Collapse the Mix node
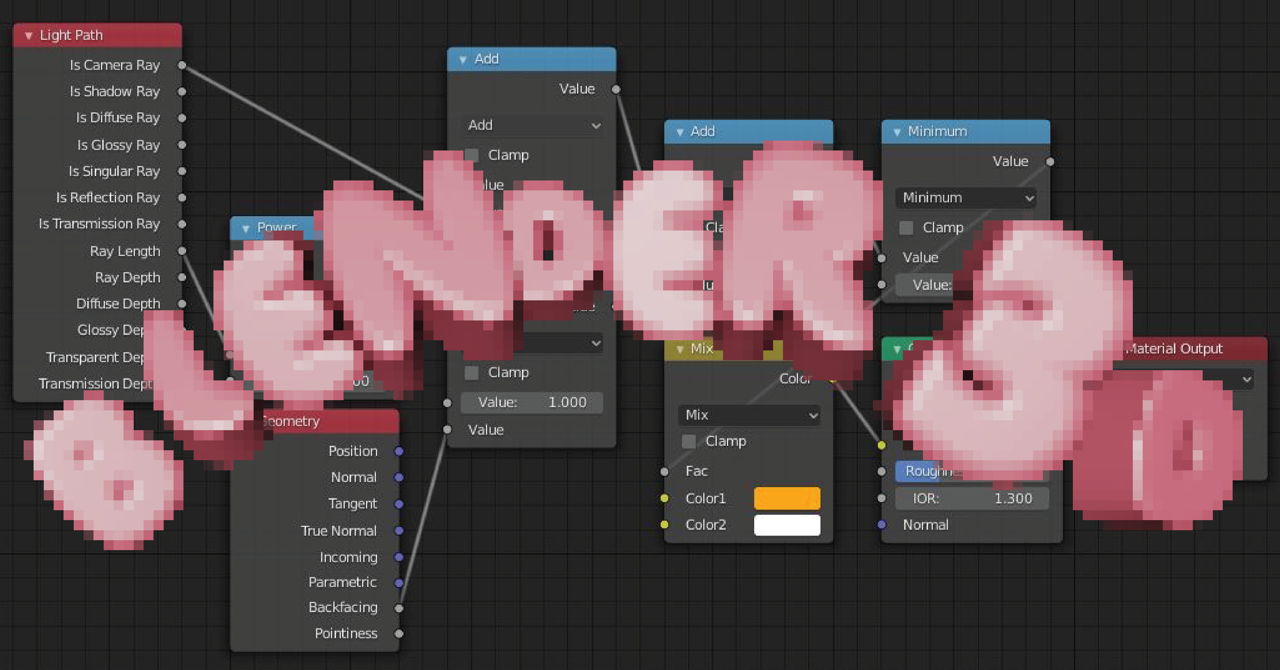Viewport: 1280px width, 670px height. 680,348
